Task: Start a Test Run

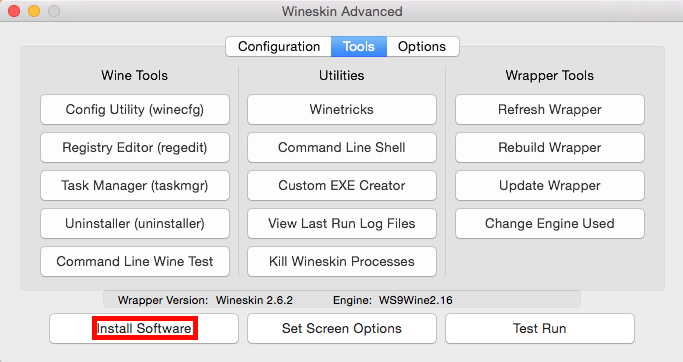Action: (x=540, y=328)
